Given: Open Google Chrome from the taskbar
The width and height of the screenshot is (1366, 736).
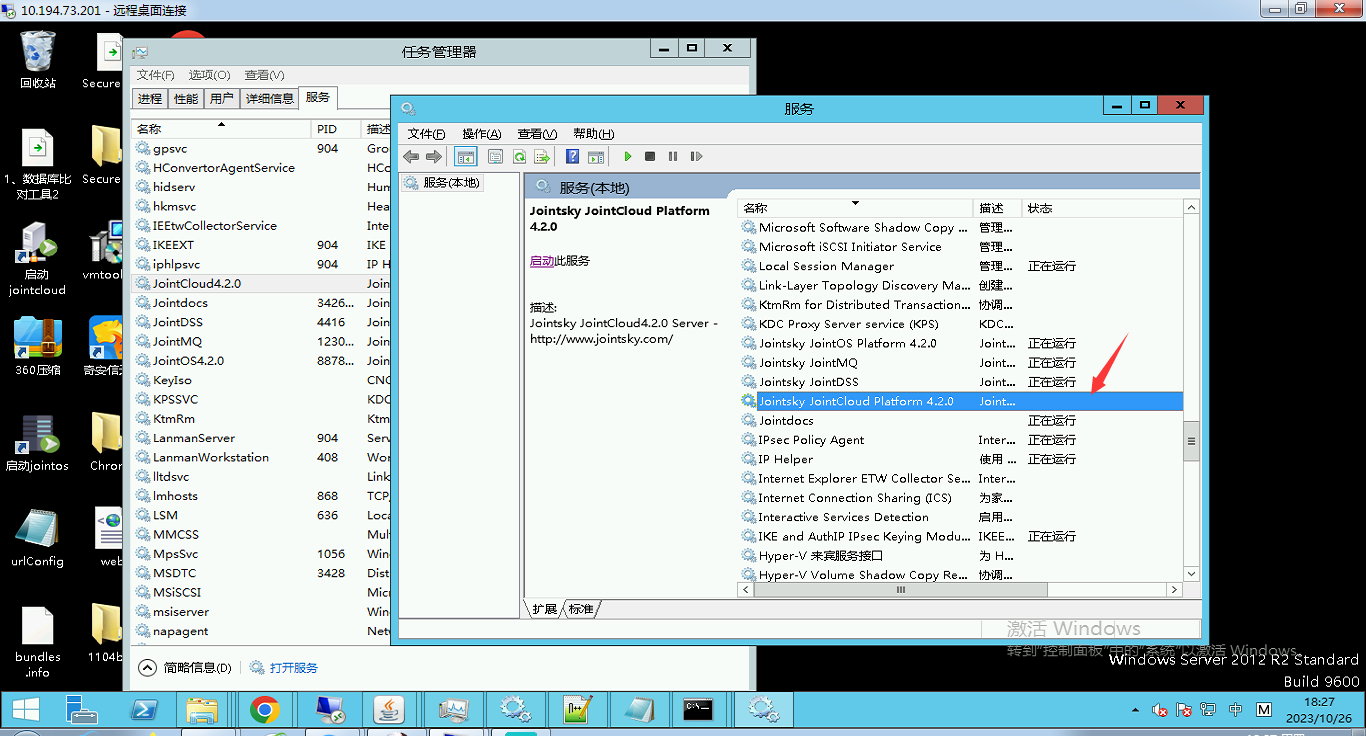Looking at the screenshot, I should click(264, 710).
